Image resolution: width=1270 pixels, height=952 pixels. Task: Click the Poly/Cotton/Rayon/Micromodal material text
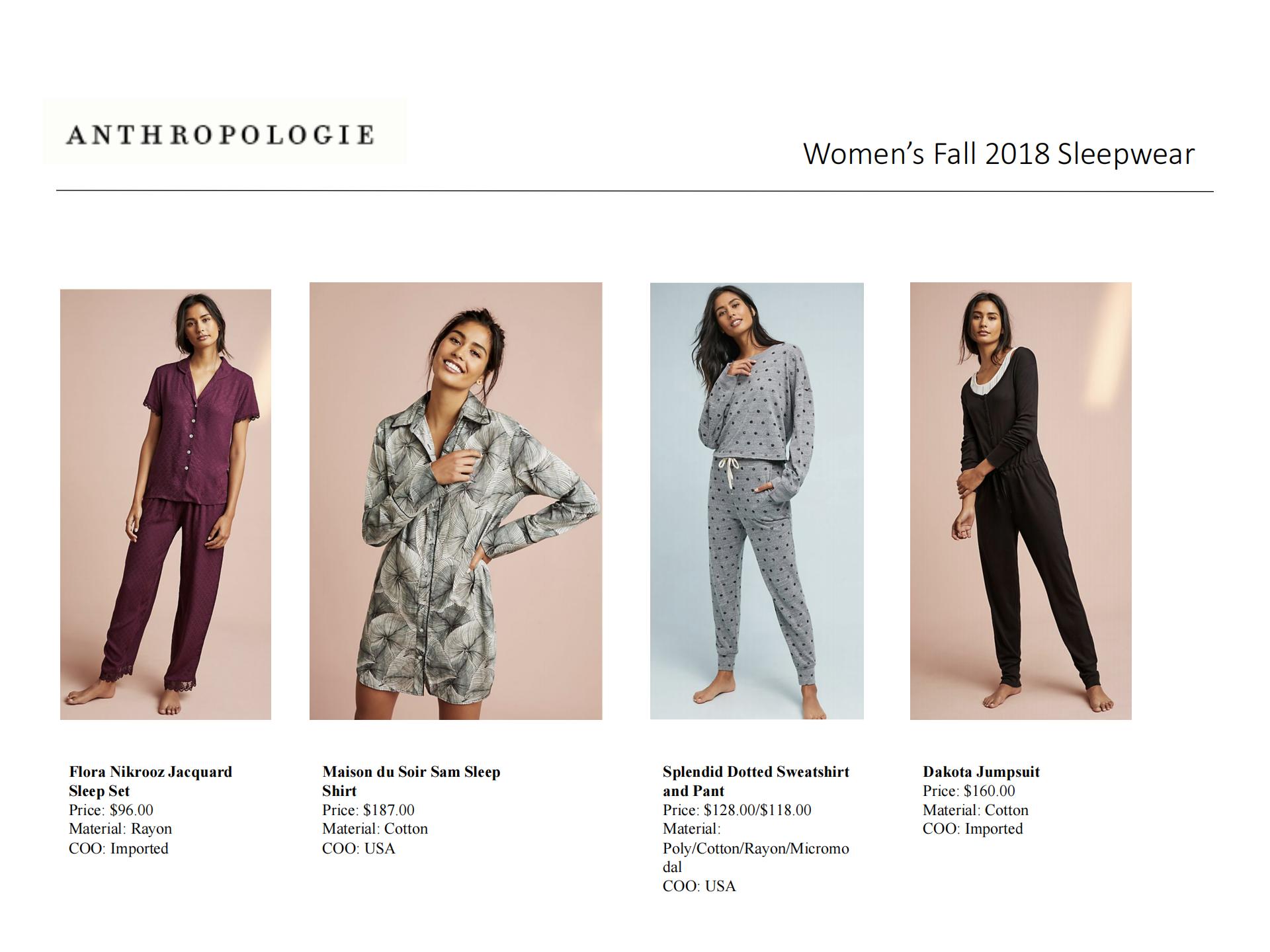coord(755,857)
